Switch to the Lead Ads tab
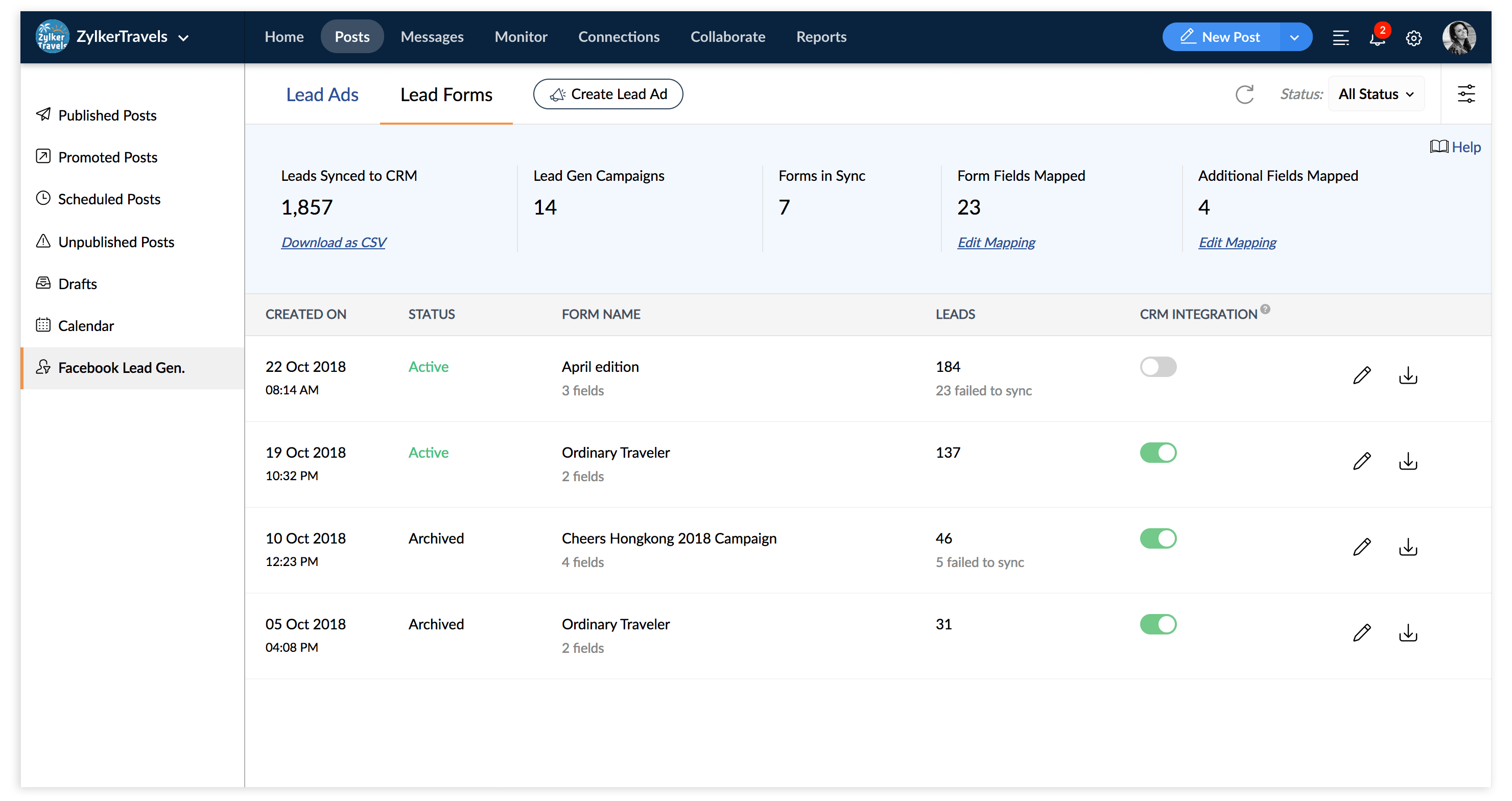Image resolution: width=1512 pixels, height=801 pixels. pos(322,95)
